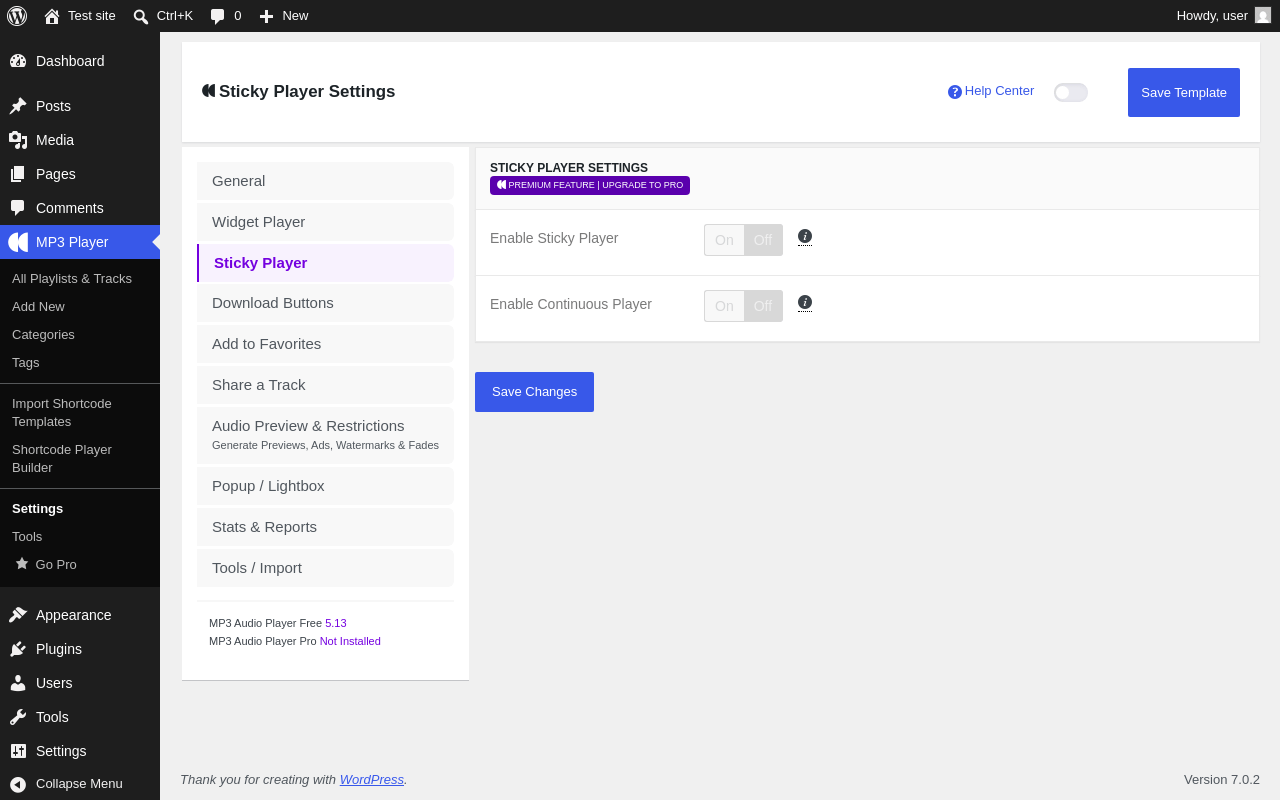Click the MP3 Player logo icon in sidebar
Viewport: 1280px width, 800px height.
18,242
